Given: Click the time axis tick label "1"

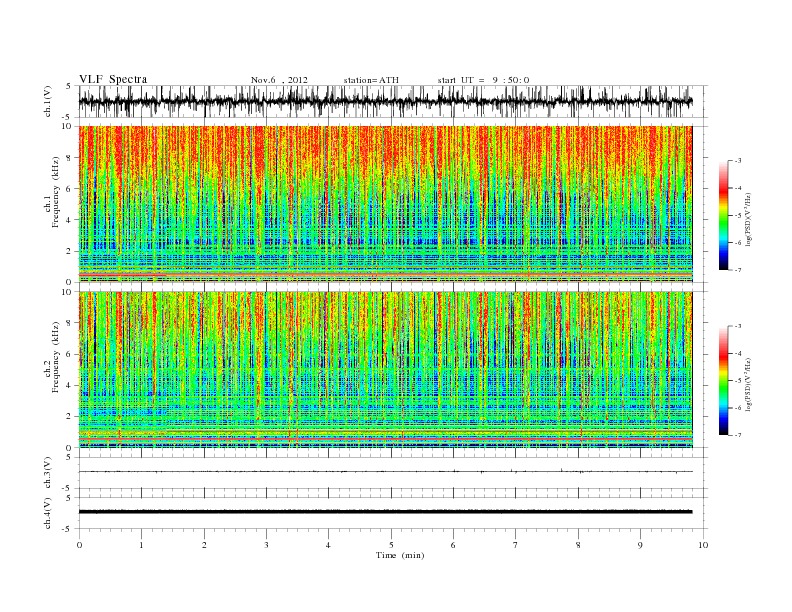Looking at the screenshot, I should [141, 545].
